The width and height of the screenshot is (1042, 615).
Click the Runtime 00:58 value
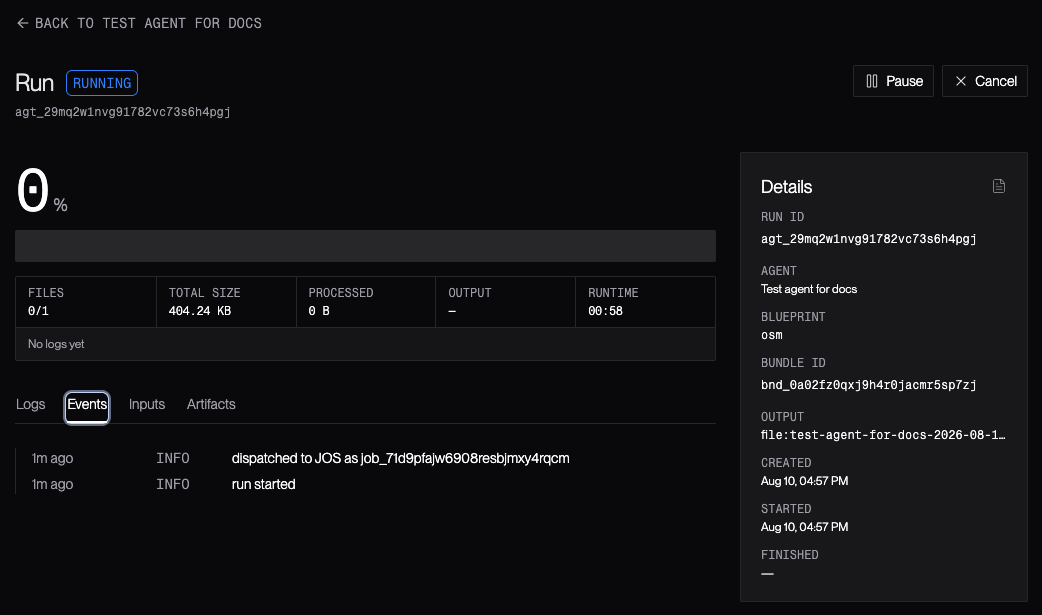click(605, 311)
